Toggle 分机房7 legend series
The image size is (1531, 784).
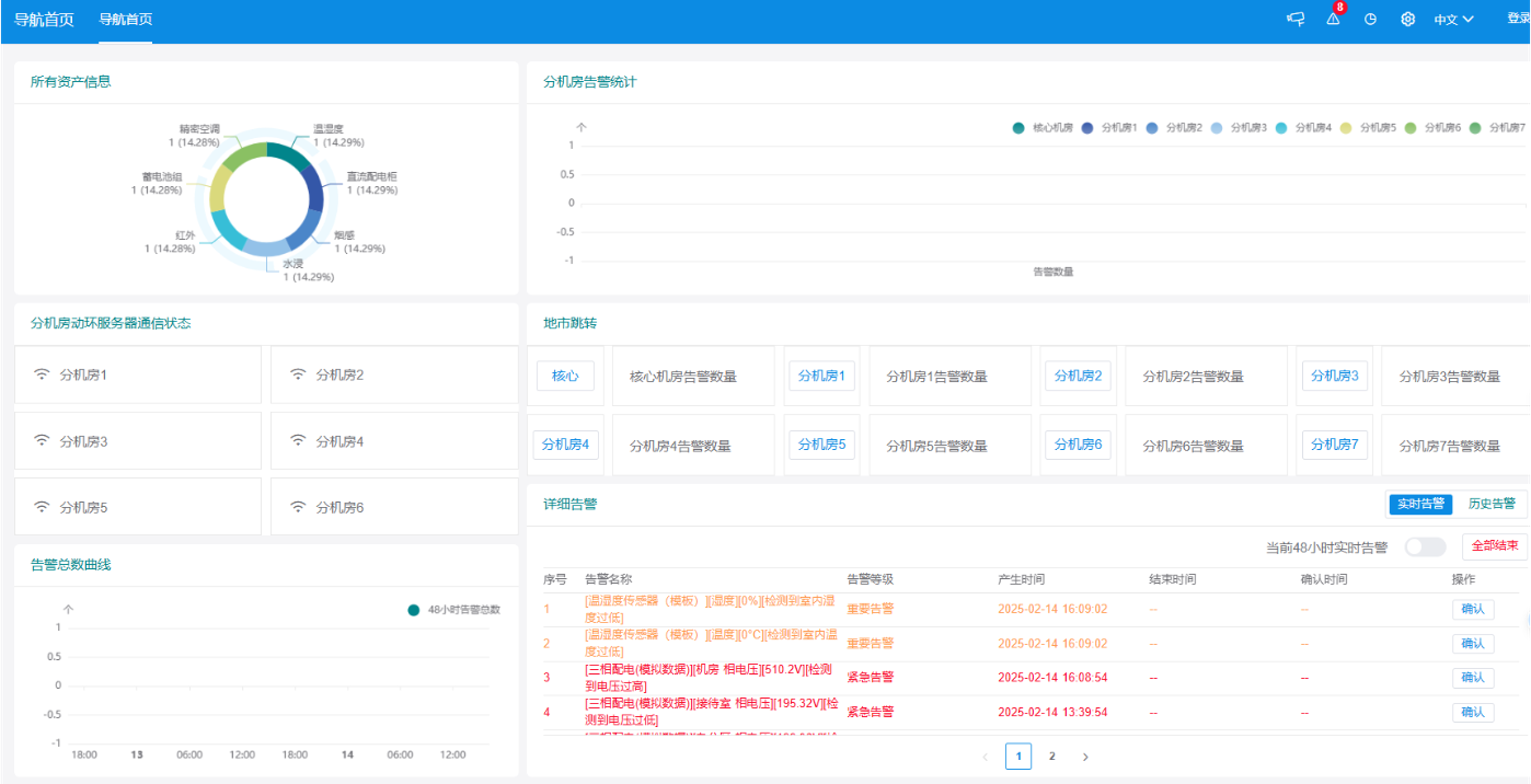[x=1497, y=128]
